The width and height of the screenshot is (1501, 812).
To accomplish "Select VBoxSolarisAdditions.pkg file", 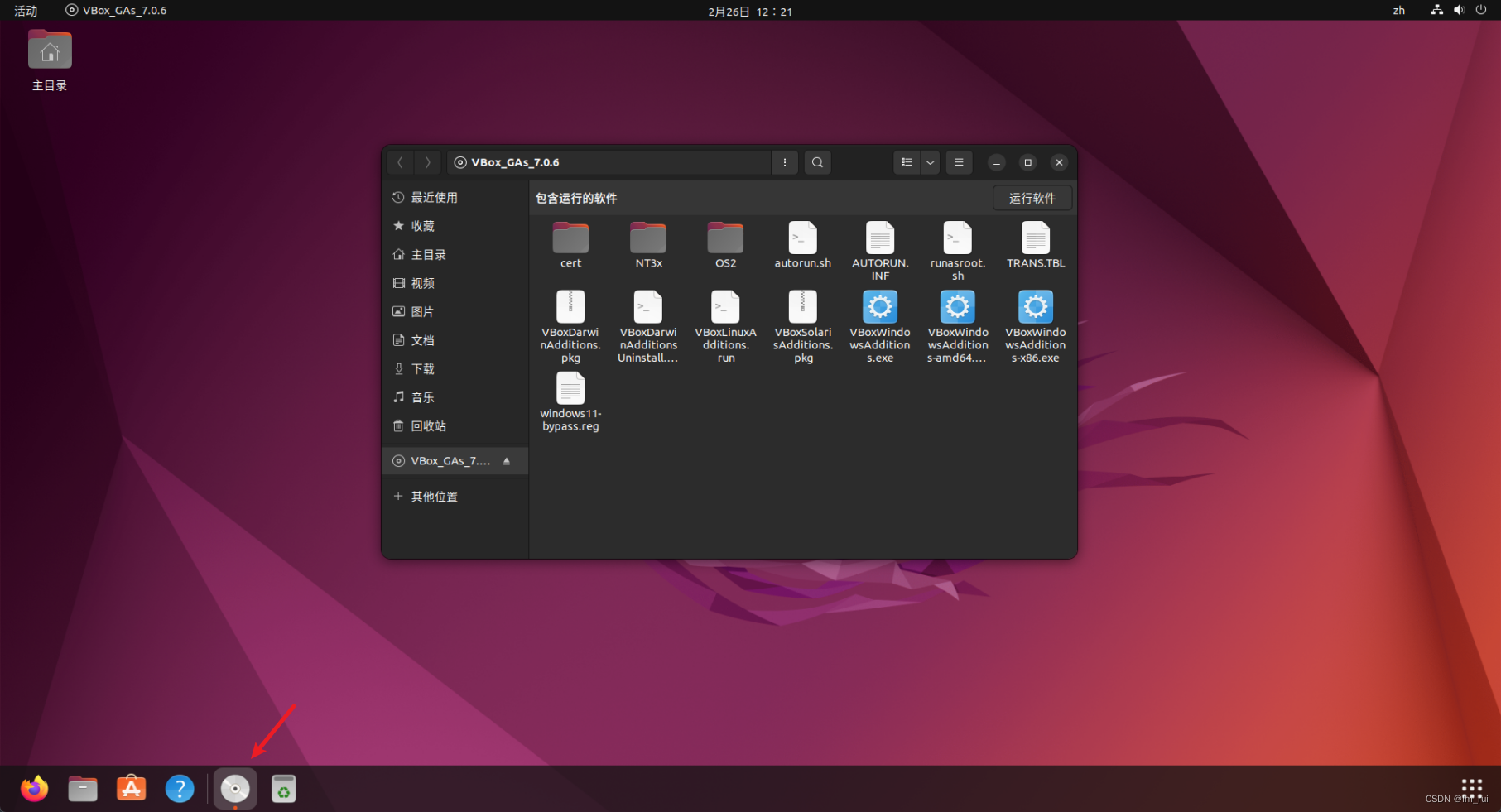I will click(x=802, y=326).
